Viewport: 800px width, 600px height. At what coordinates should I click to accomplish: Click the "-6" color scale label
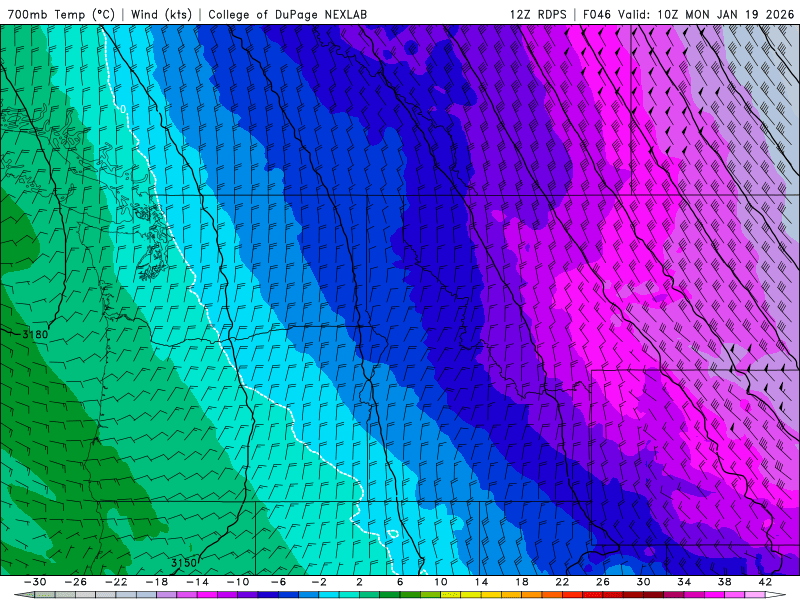[x=278, y=582]
